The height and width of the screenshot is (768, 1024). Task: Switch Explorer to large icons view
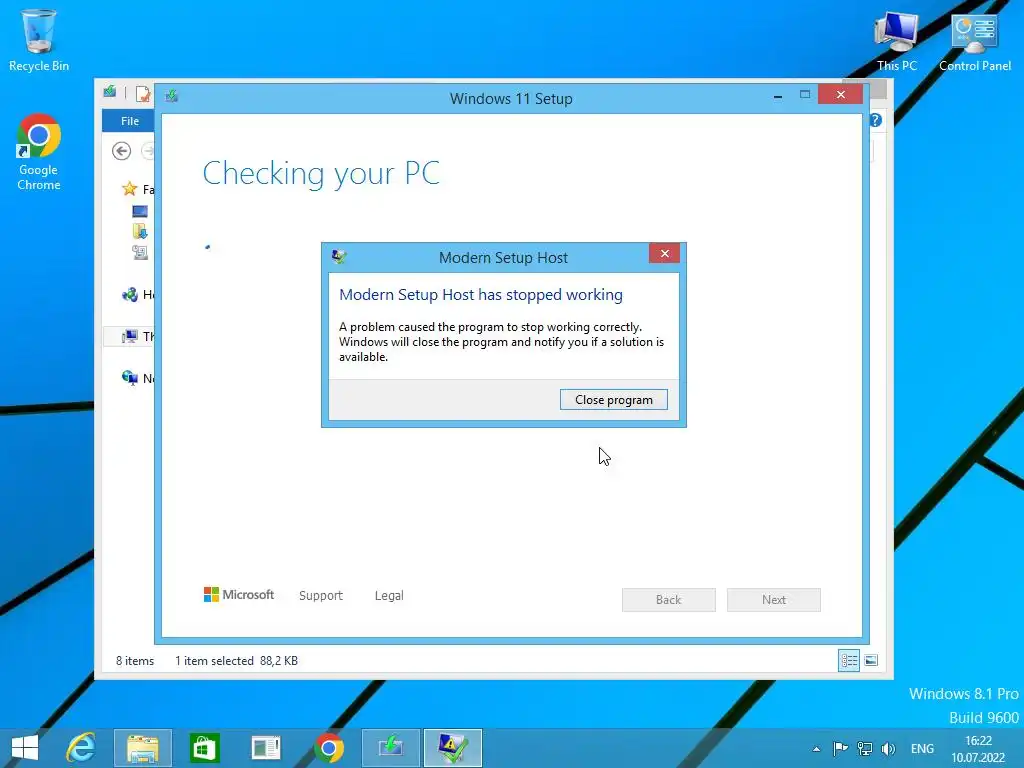coord(871,660)
